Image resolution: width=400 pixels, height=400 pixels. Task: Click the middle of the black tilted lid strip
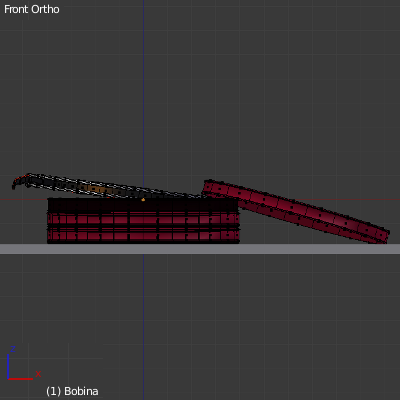107,187
